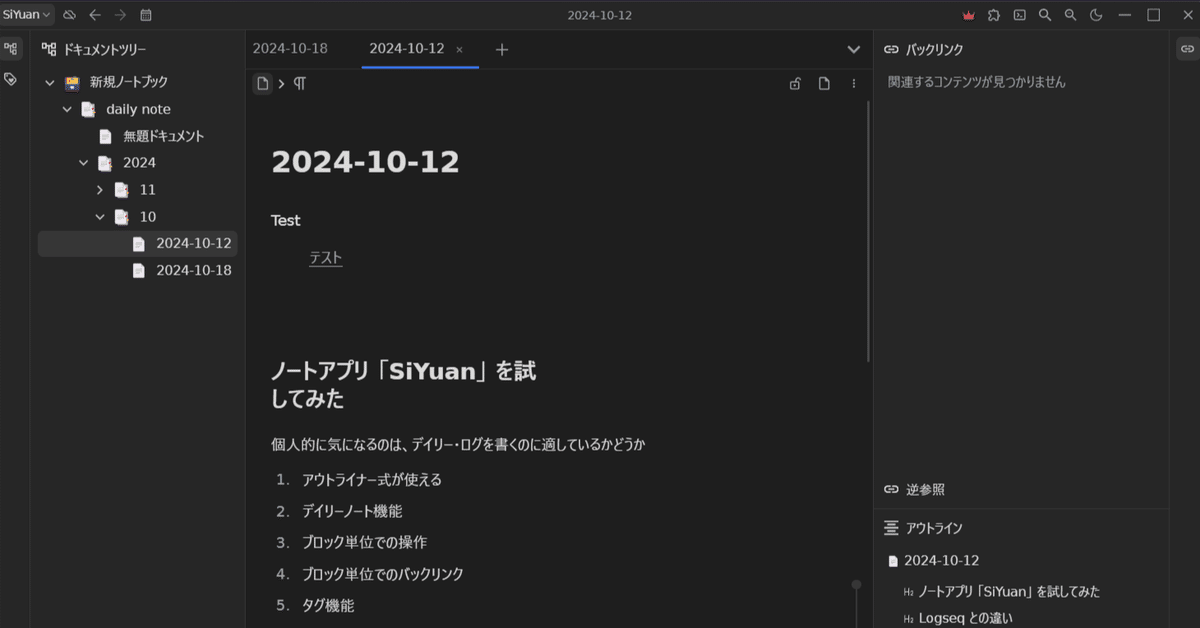Open the tags dock icon in left sidebar
Viewport: 1200px width, 628px height.
click(11, 79)
